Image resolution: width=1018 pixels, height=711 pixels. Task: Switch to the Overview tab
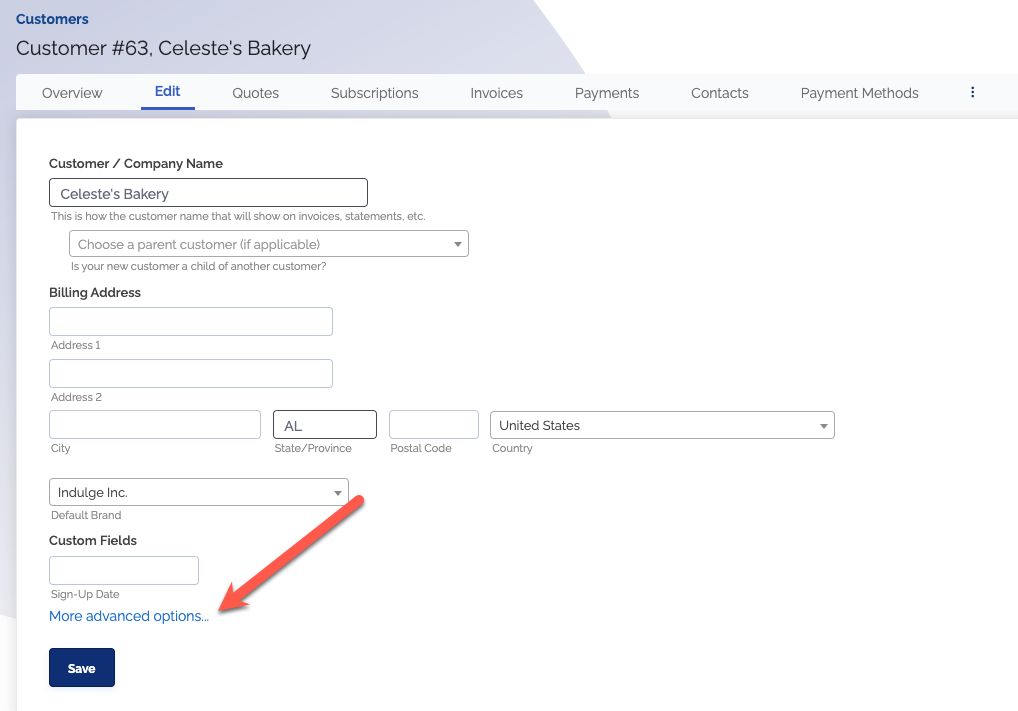pyautogui.click(x=72, y=93)
